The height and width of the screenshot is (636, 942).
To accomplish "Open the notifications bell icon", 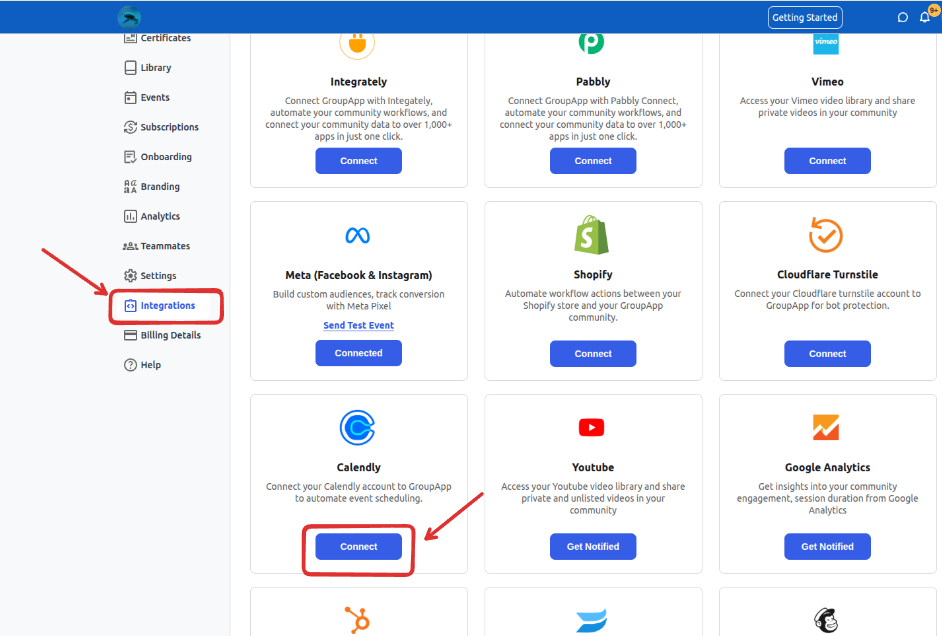I will point(925,17).
